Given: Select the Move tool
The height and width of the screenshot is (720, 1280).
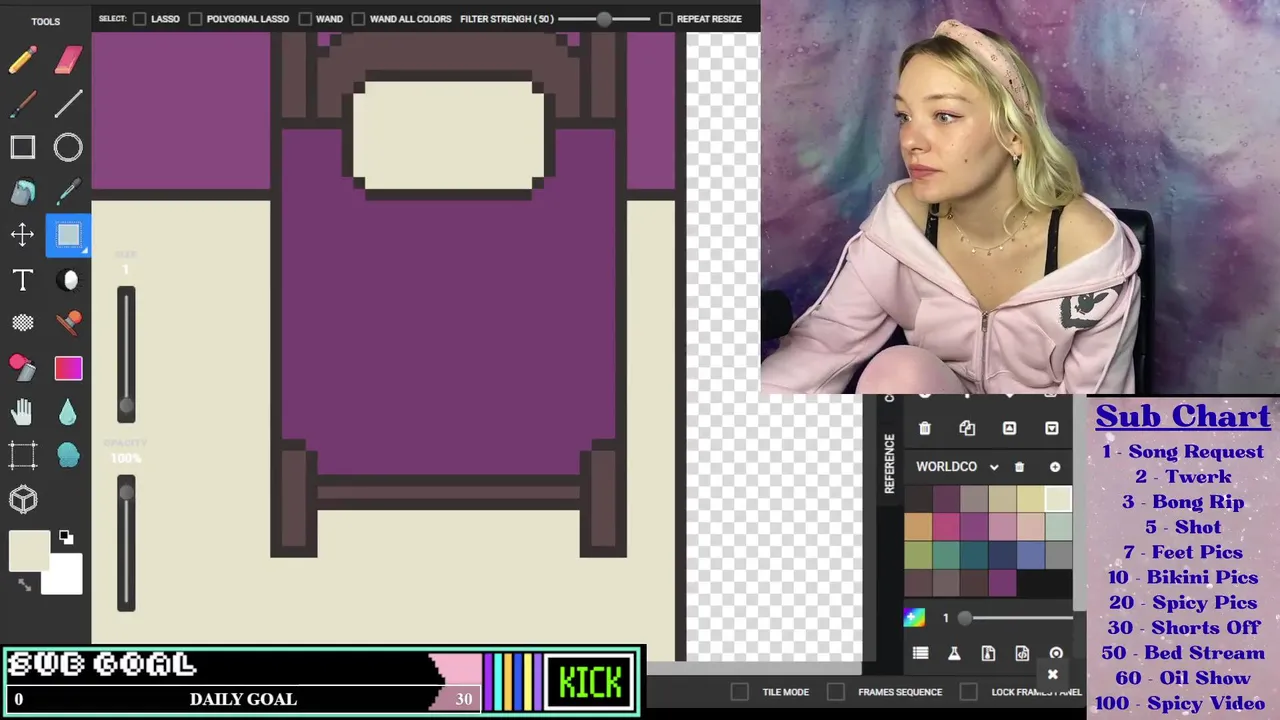Looking at the screenshot, I should [x=22, y=235].
